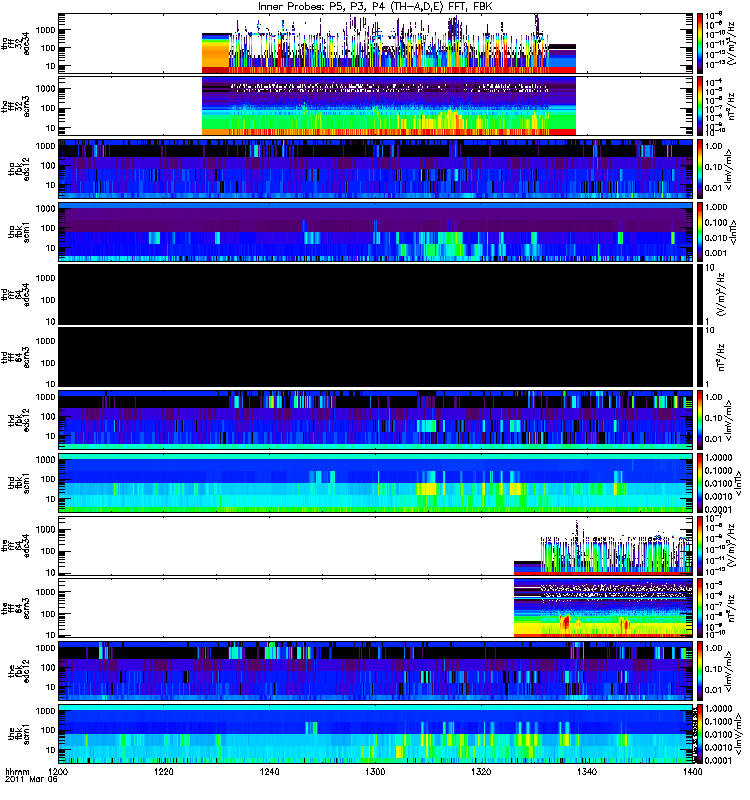Click the '1300' time axis label
Screen dimensions: 750x800
pos(375,772)
